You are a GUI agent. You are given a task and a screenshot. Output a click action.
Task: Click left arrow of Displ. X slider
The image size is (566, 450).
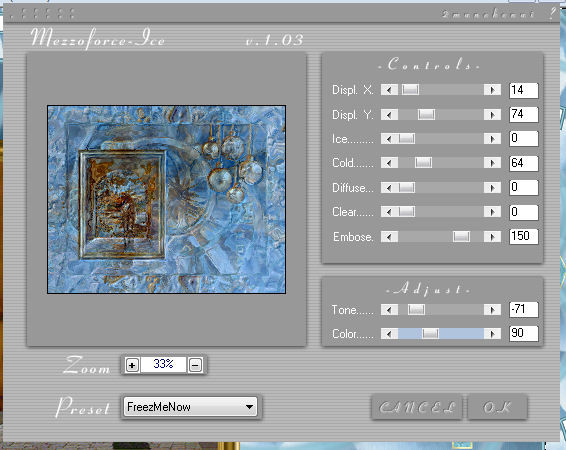pos(389,89)
